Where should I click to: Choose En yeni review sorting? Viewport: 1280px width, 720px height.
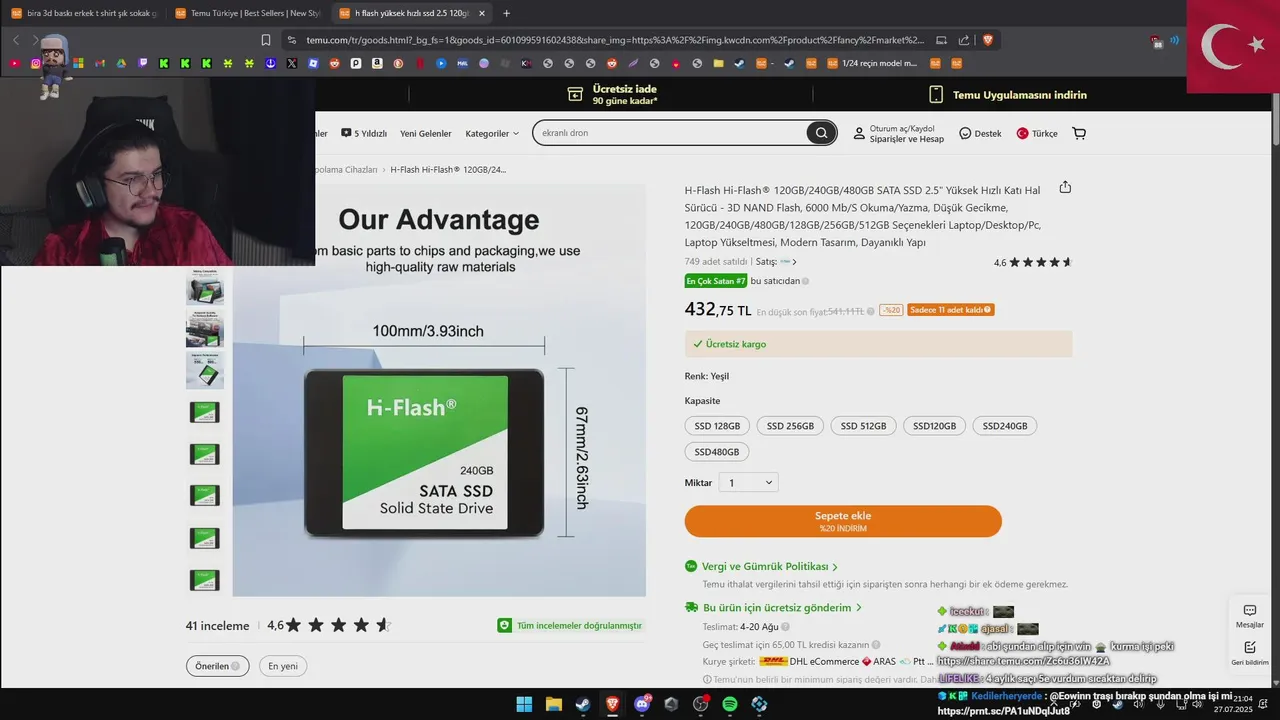[x=283, y=666]
